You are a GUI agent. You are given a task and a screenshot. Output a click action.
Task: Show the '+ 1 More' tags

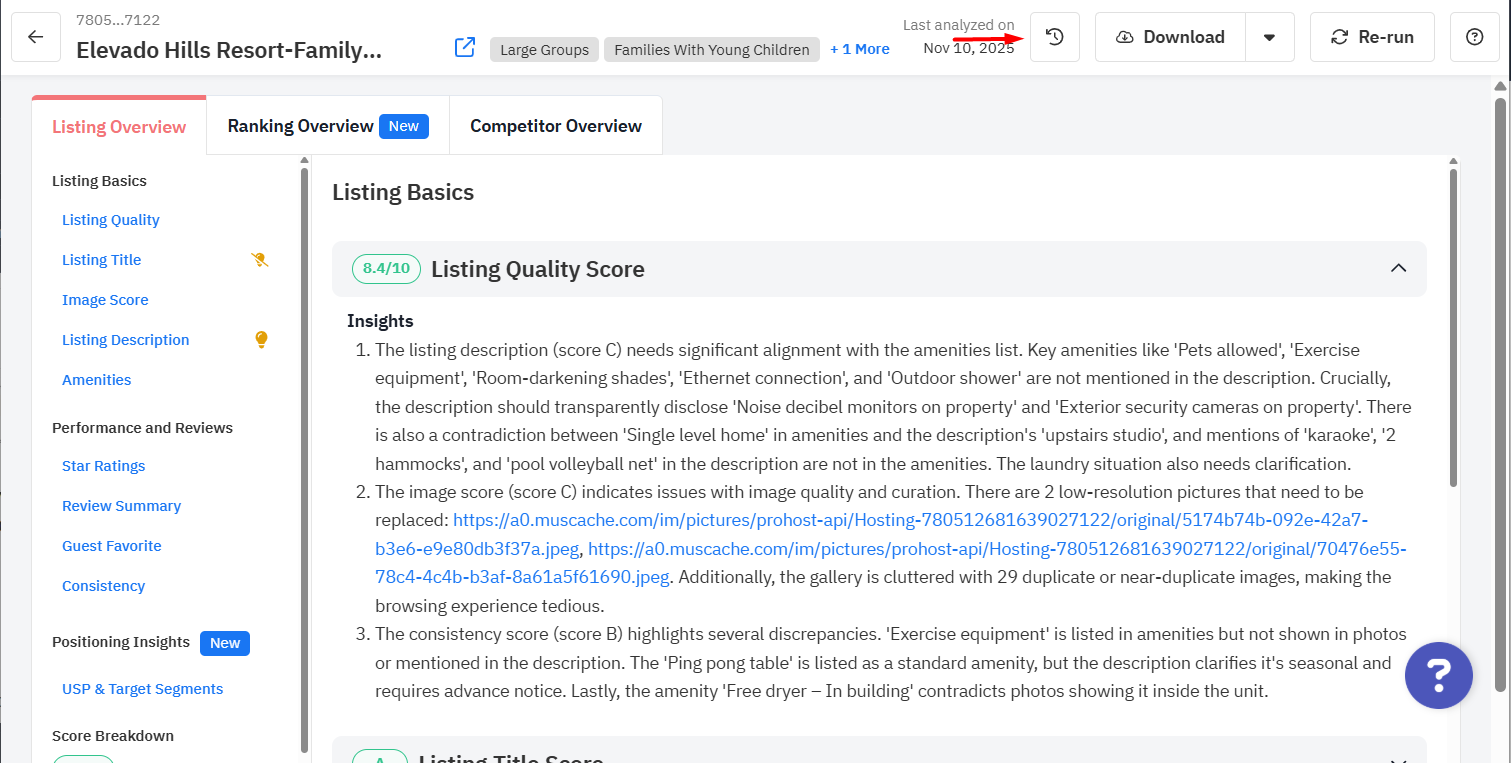pos(859,49)
